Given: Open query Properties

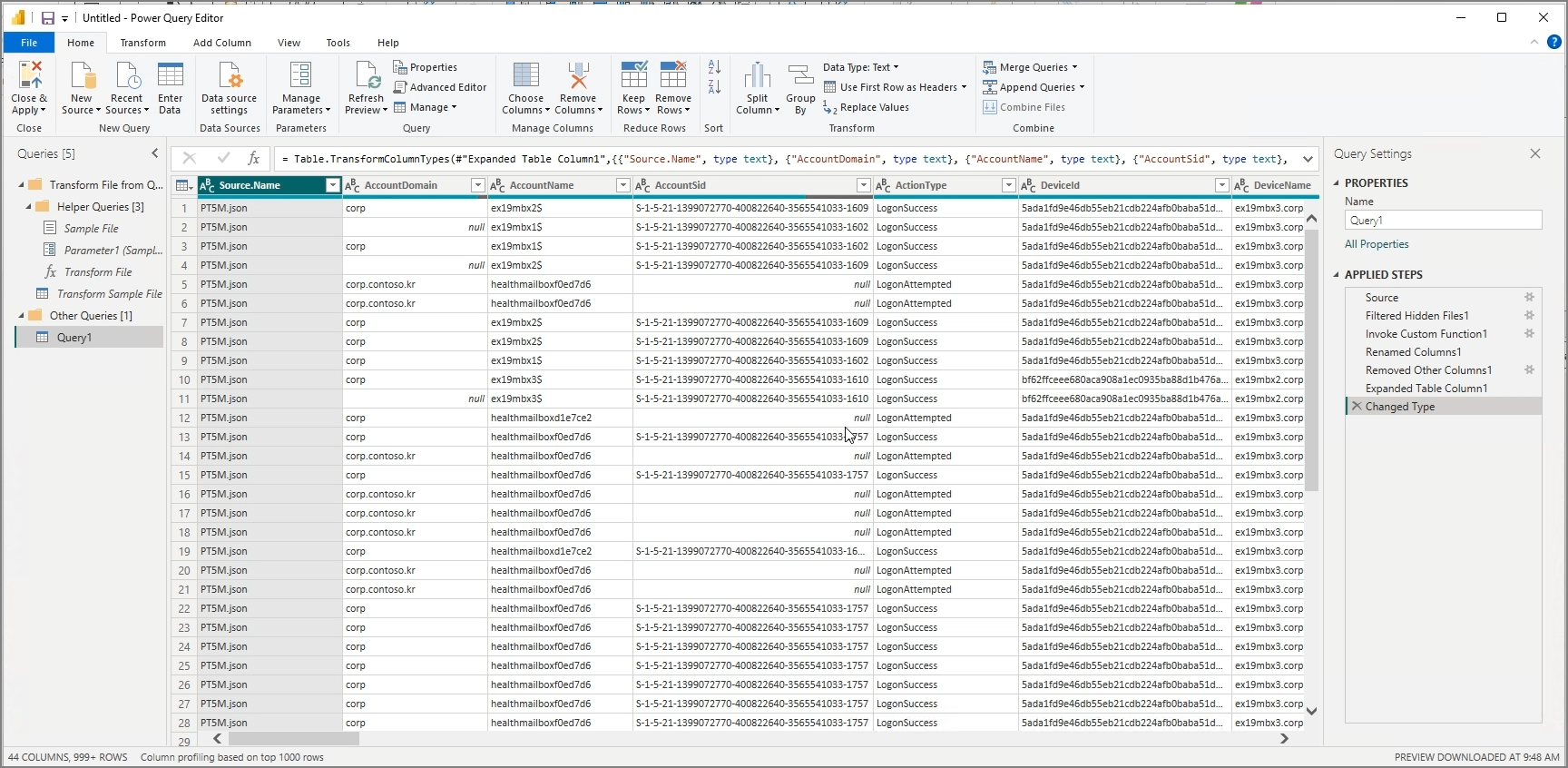Looking at the screenshot, I should point(426,67).
